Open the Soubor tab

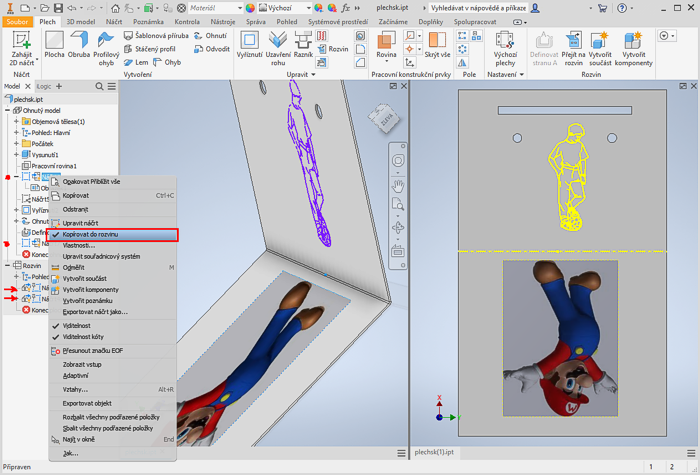point(17,21)
